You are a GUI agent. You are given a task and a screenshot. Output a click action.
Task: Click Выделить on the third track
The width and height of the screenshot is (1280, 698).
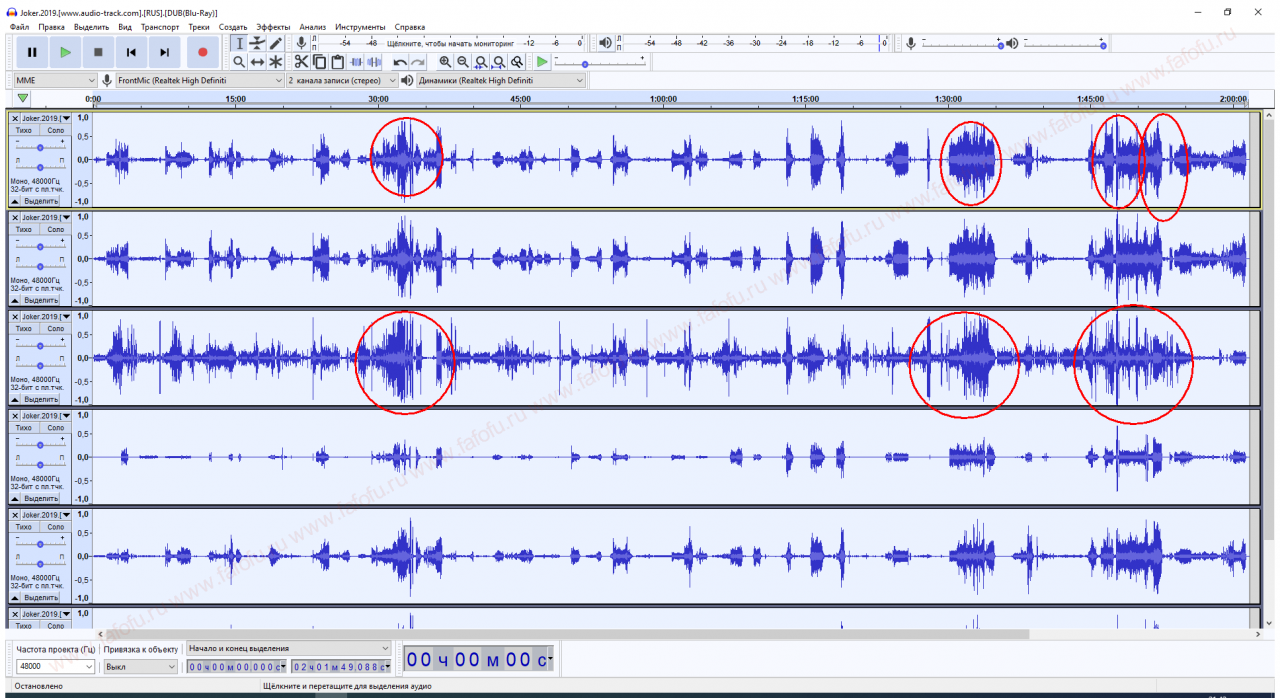pos(41,399)
